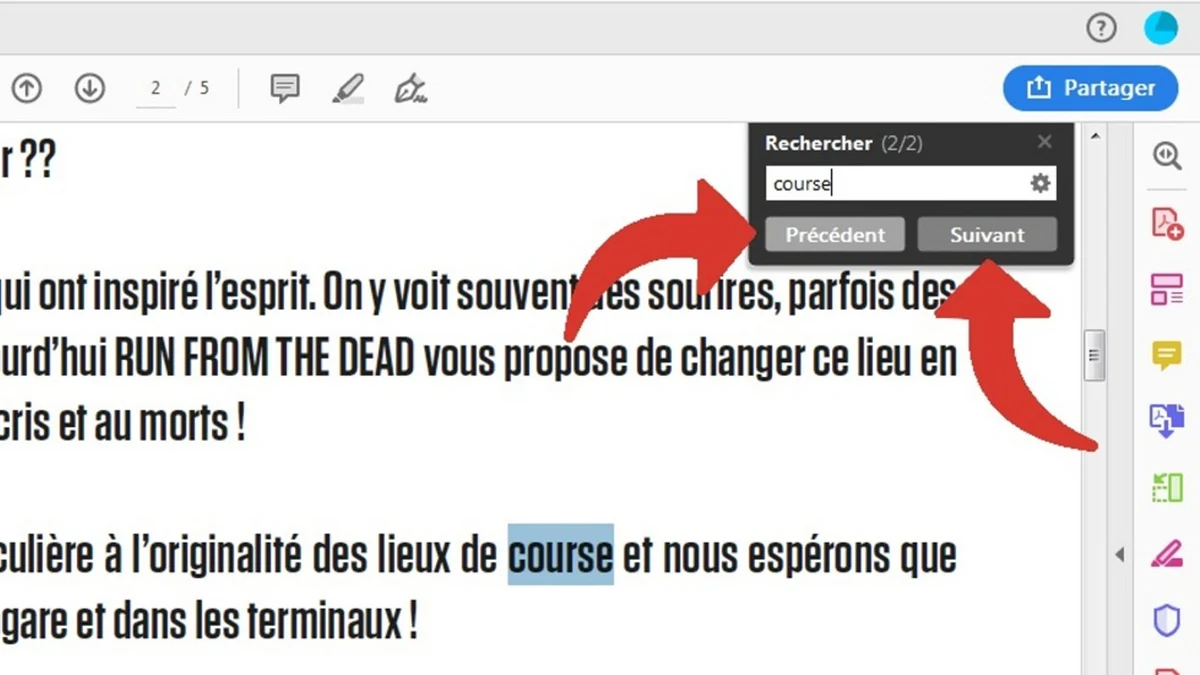1200x675 pixels.
Task: Open the sticky note comment tool
Action: 284,88
